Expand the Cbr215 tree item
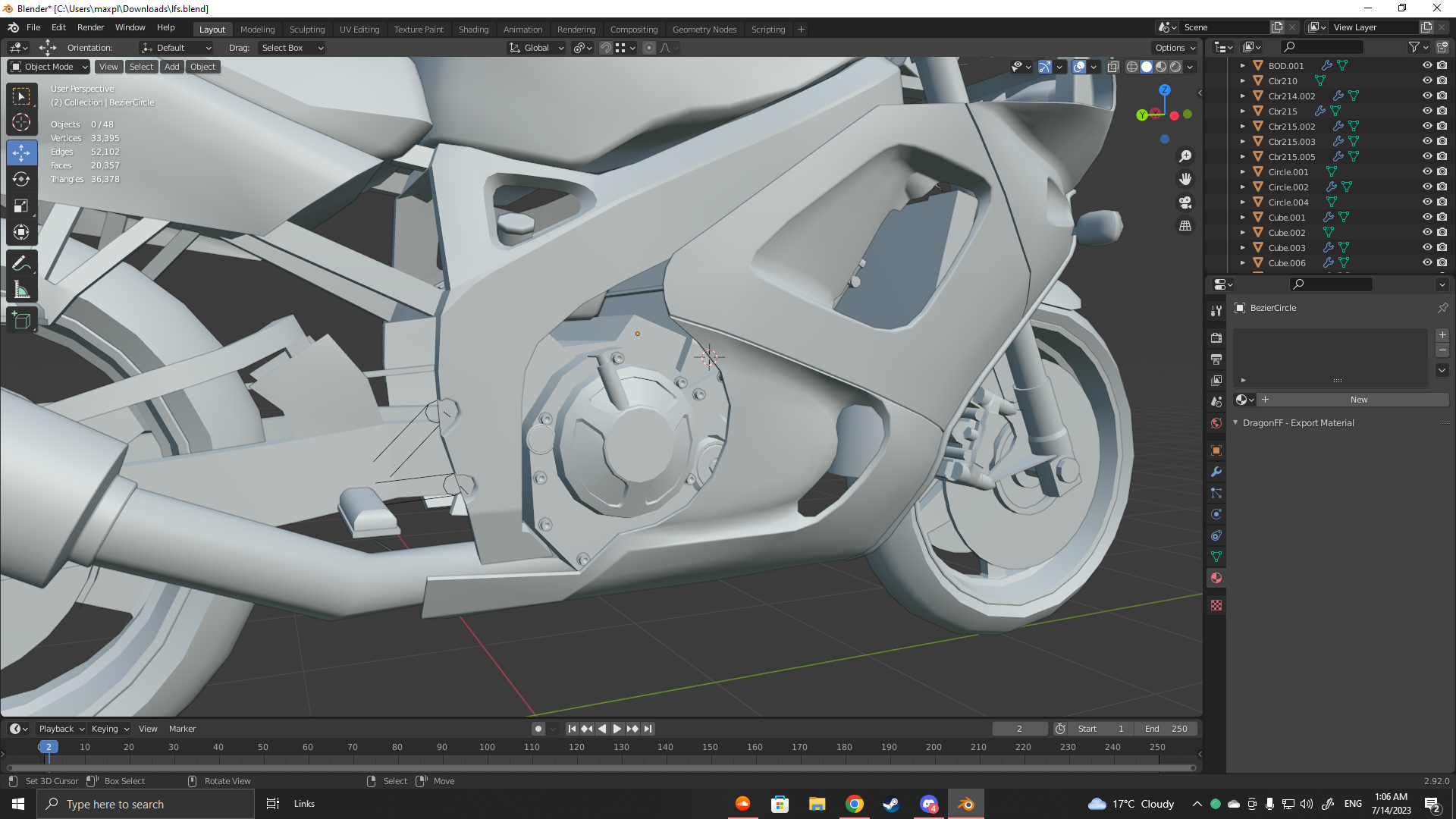The height and width of the screenshot is (819, 1456). pyautogui.click(x=1242, y=111)
